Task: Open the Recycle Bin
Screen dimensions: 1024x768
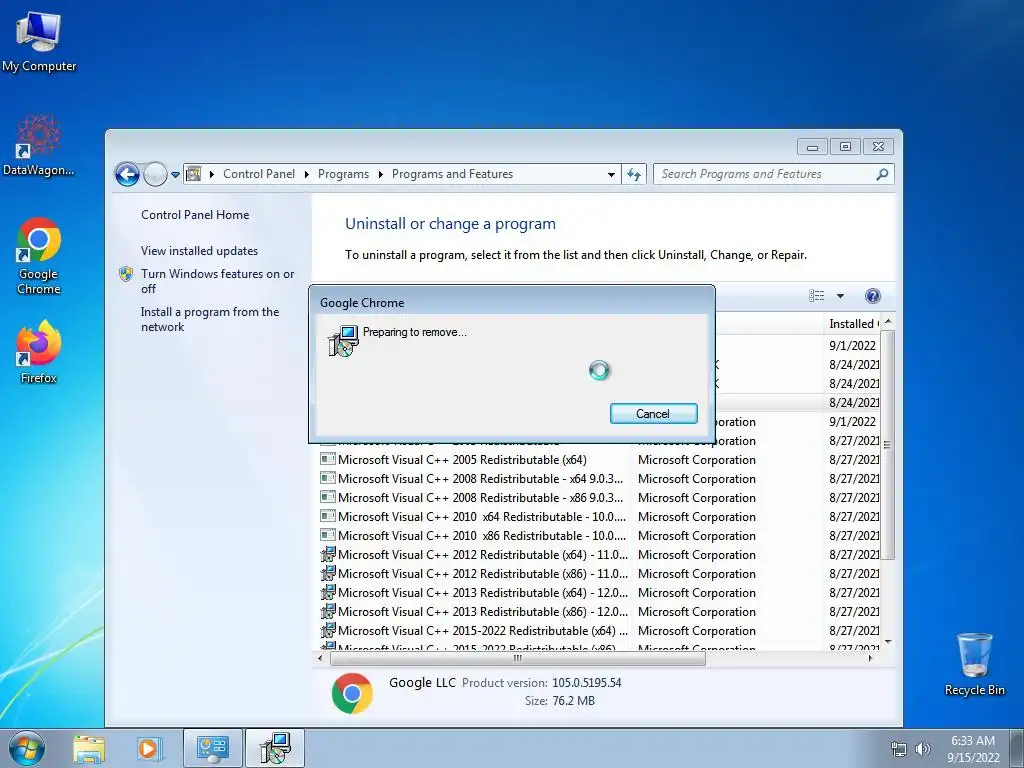Action: (x=974, y=664)
